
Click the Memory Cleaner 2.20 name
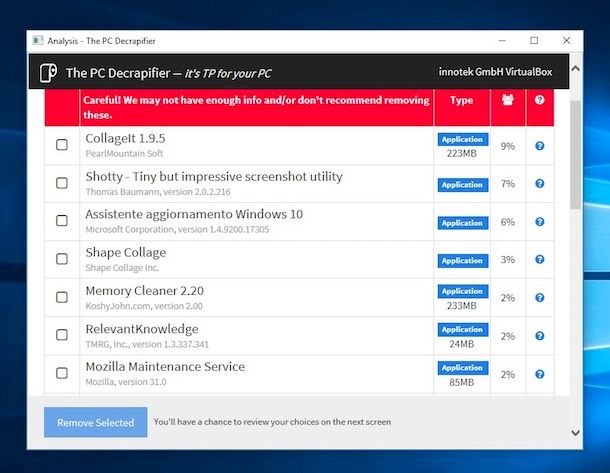click(x=145, y=291)
